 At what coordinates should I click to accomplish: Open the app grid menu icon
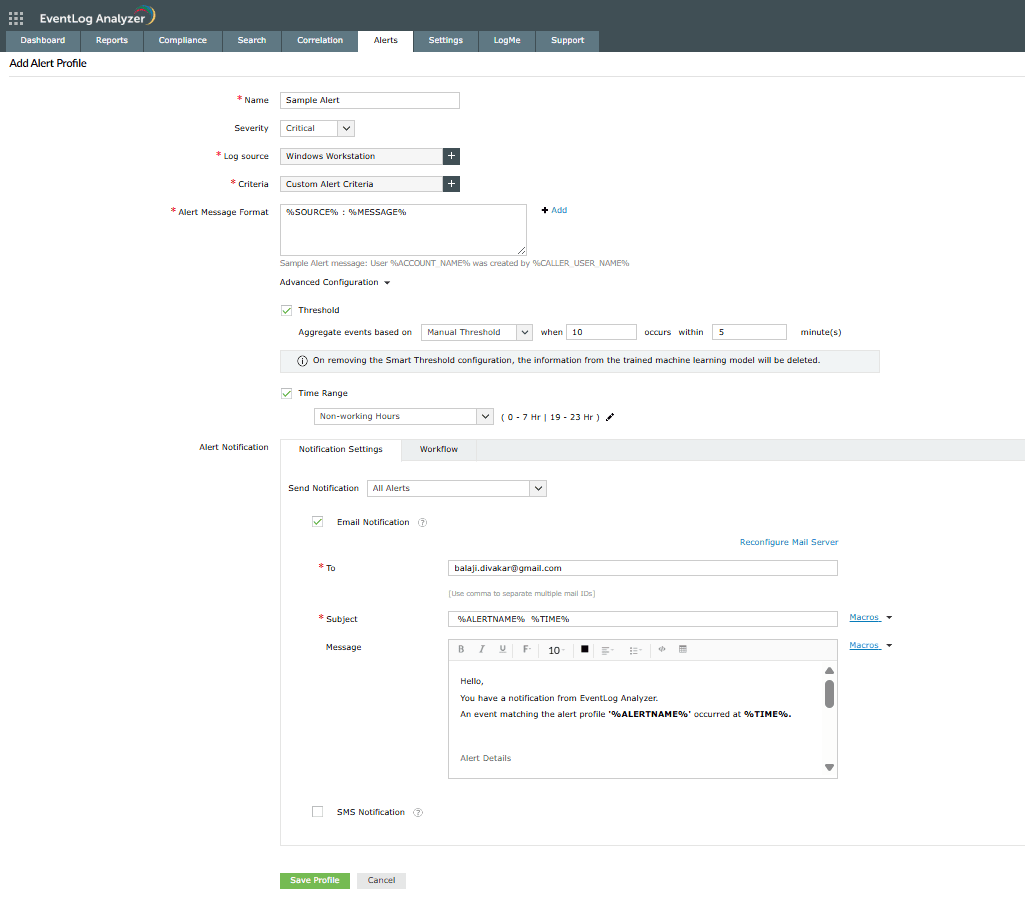pos(16,18)
